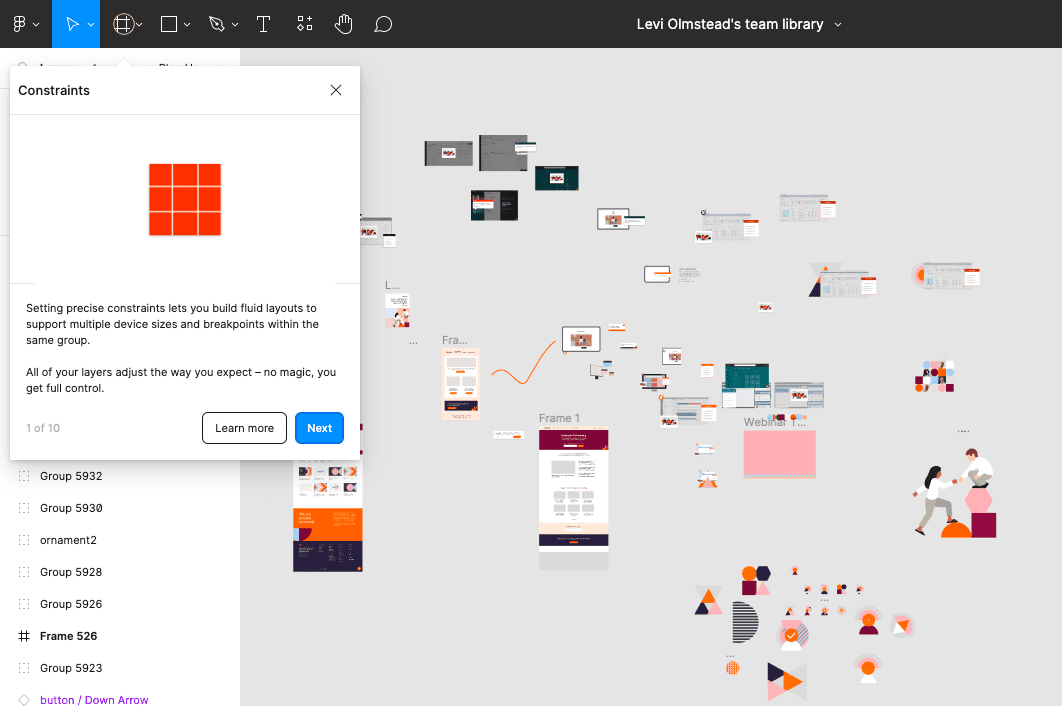1062x706 pixels.
Task: Expand the Move tools dropdown arrow
Action: pos(91,24)
